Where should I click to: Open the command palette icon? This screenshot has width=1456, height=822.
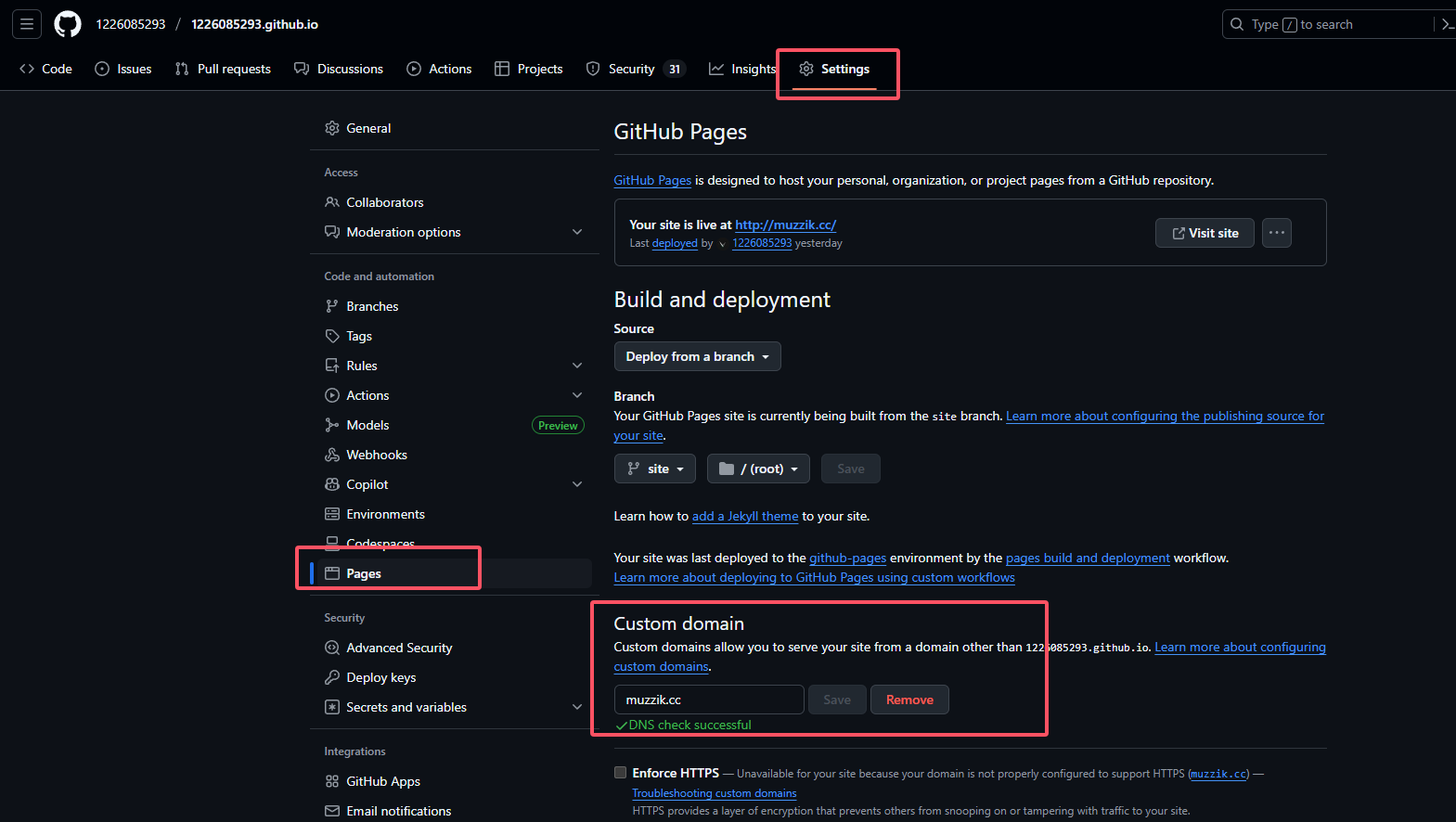coord(1447,24)
